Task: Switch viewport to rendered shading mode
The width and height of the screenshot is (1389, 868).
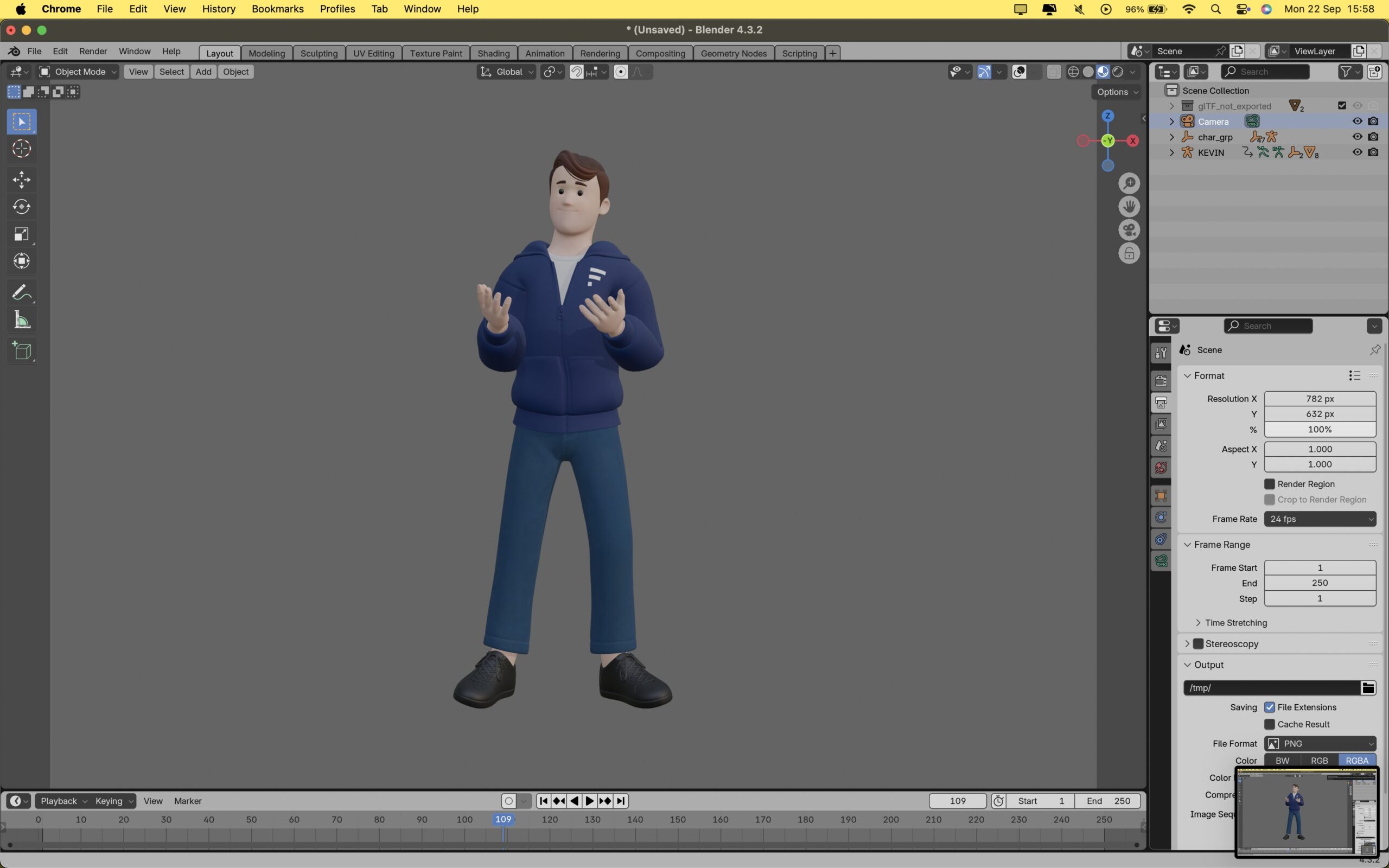Action: pos(1118,72)
